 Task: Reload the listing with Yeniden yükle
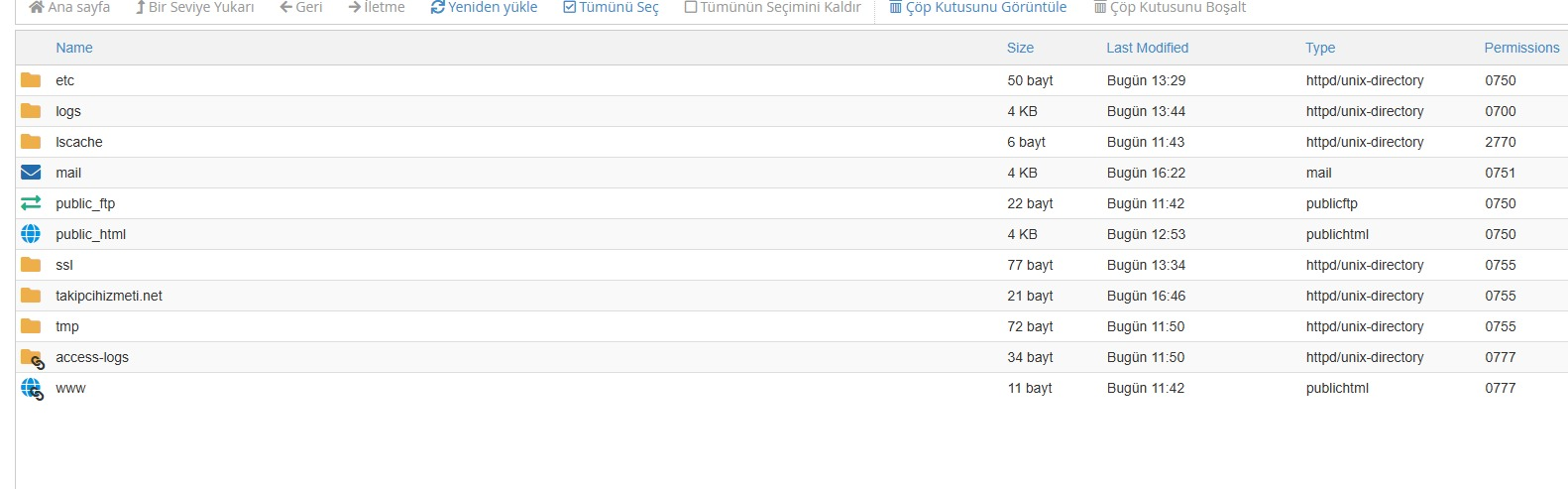[x=484, y=7]
